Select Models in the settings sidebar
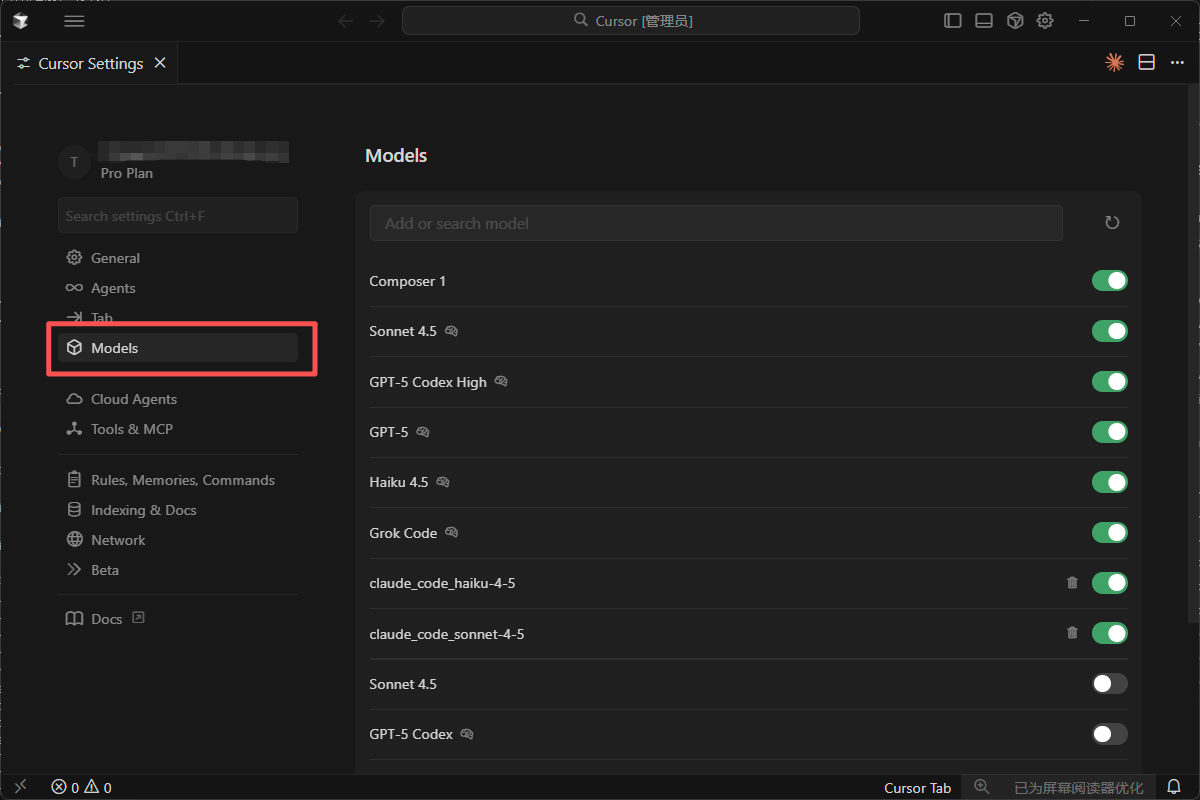The height and width of the screenshot is (800, 1200). [178, 348]
